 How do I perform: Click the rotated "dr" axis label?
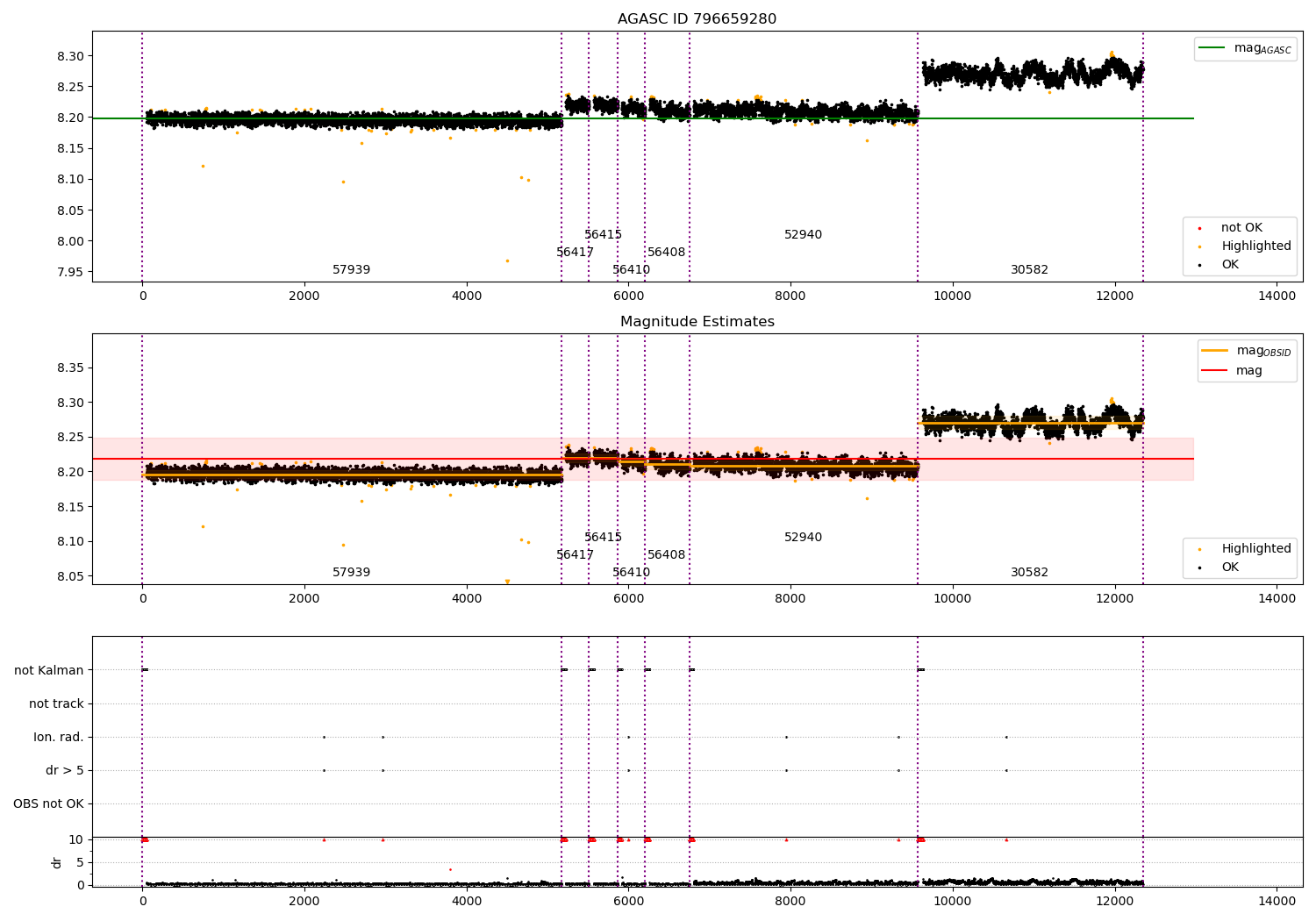point(57,863)
